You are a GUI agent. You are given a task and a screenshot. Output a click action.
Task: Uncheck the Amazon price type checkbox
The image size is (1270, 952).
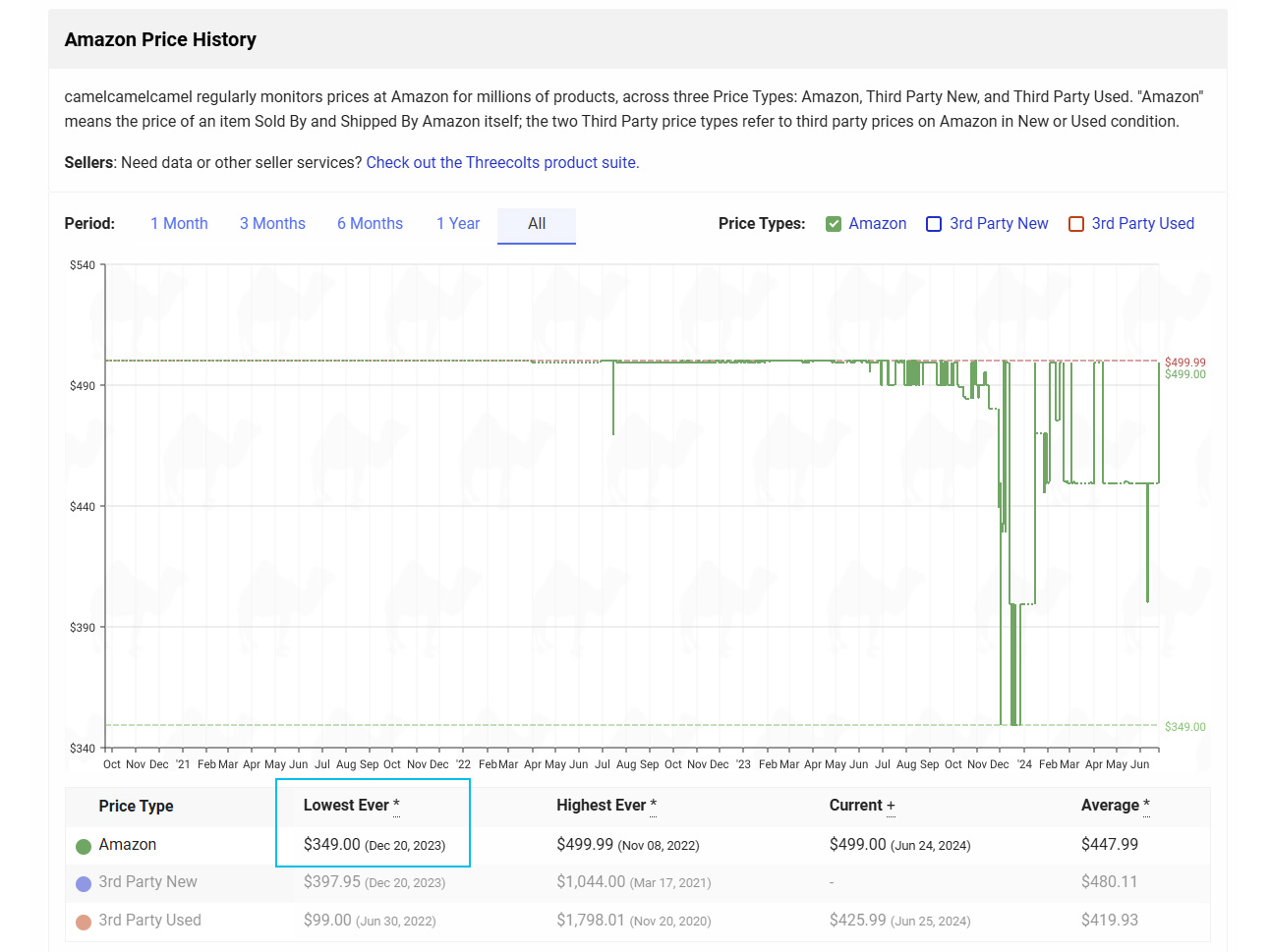[834, 224]
